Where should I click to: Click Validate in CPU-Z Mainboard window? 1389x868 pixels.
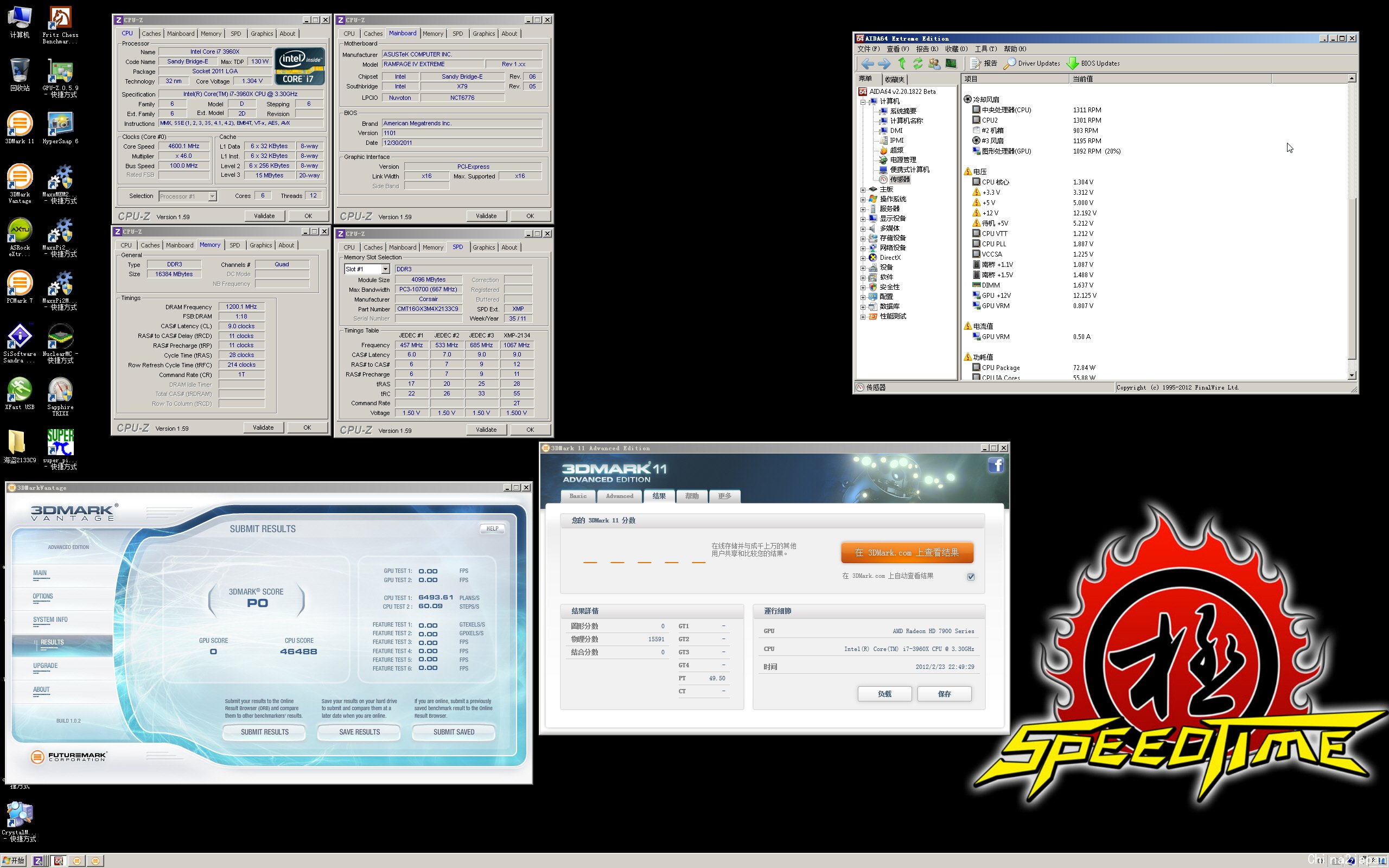point(486,216)
